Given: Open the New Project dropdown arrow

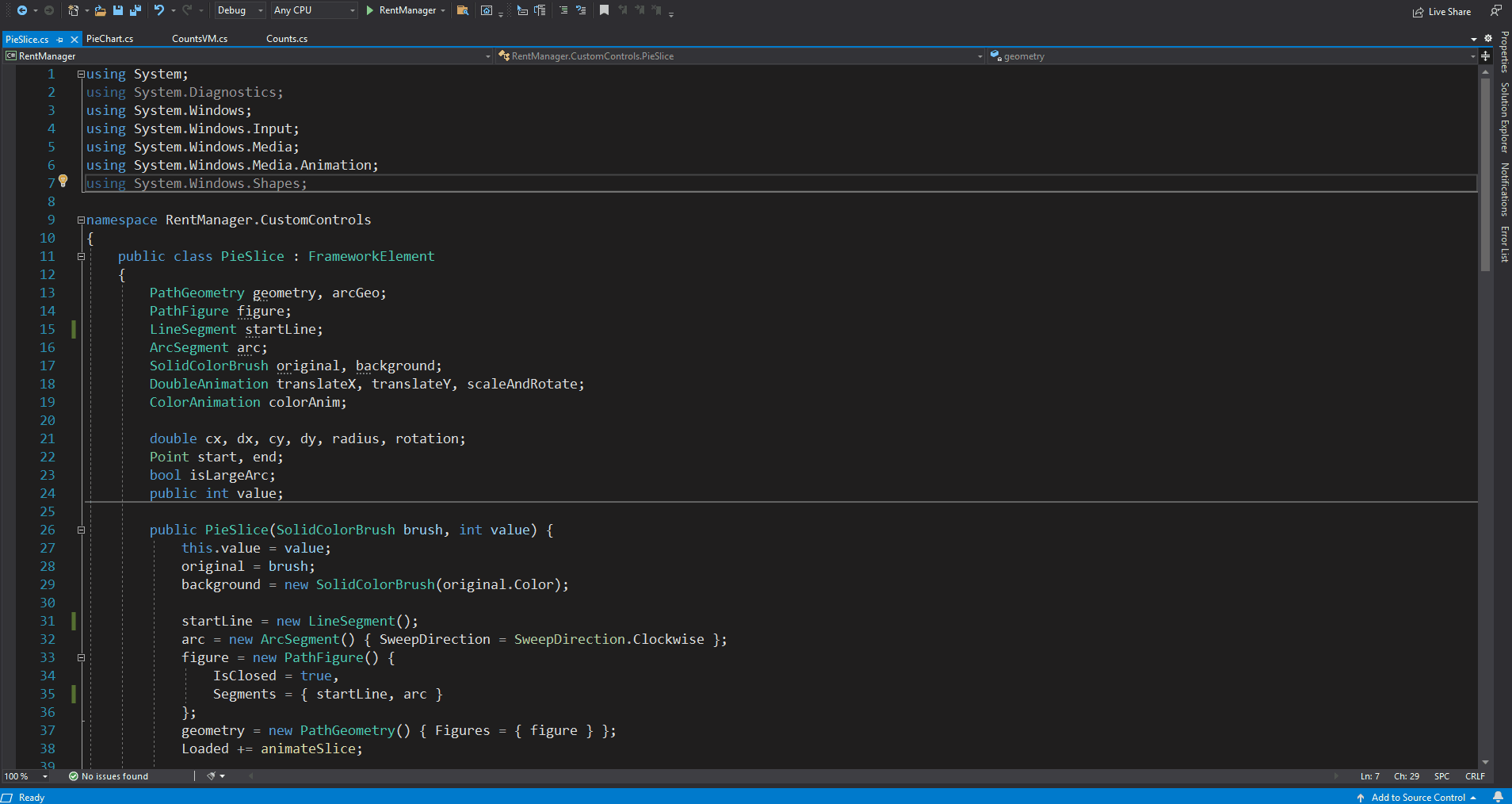Looking at the screenshot, I should [x=86, y=10].
